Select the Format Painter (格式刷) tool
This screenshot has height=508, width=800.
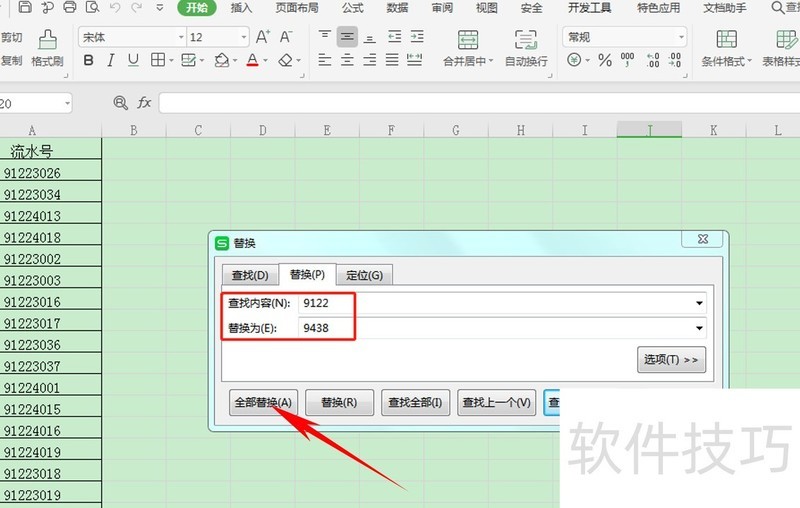(47, 48)
